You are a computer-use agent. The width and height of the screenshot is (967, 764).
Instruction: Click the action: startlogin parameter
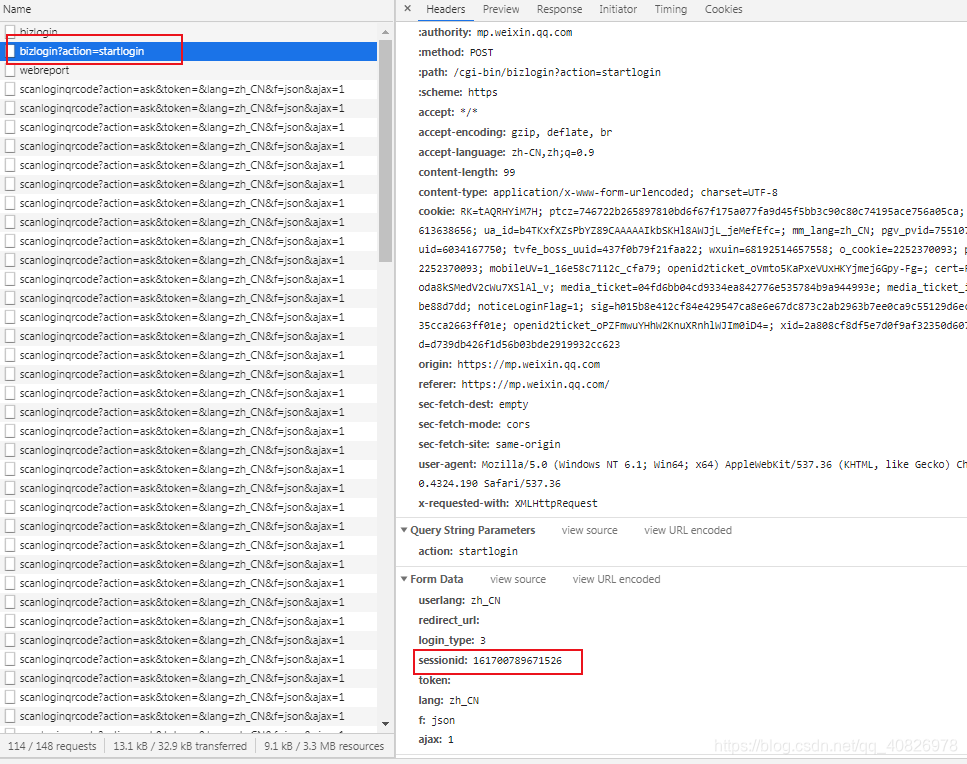click(467, 551)
